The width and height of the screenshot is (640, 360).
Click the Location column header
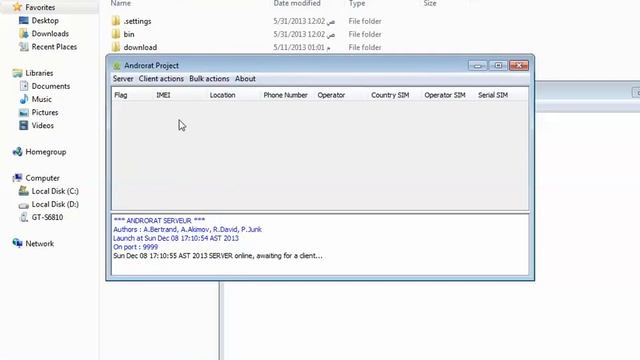click(222, 95)
